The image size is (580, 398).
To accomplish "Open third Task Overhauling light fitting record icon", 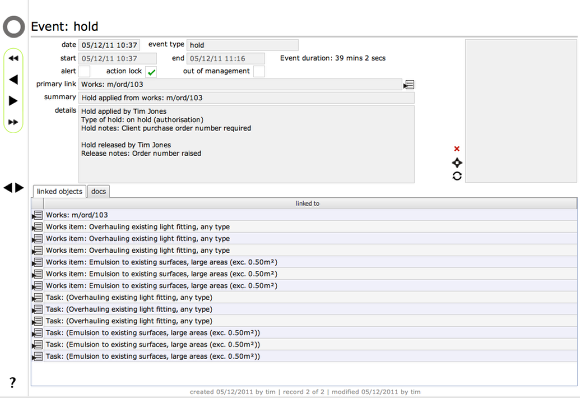I will (x=37, y=321).
